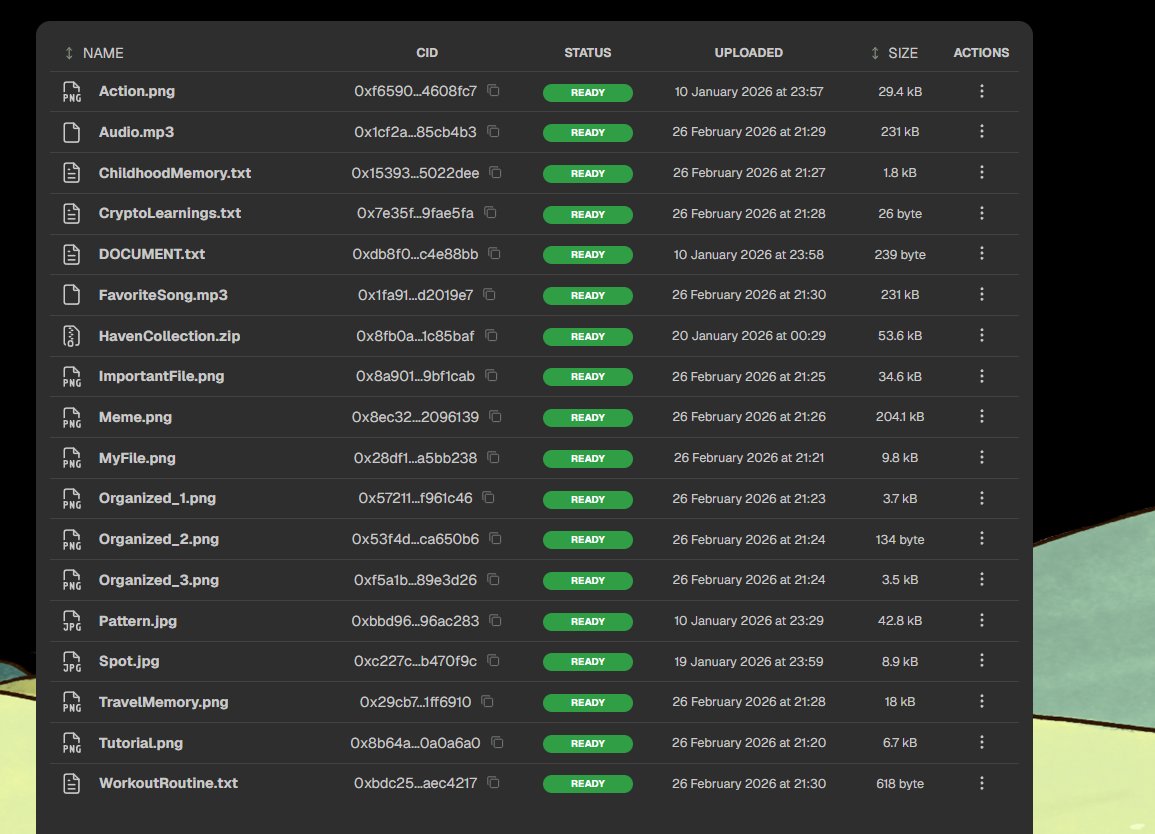Viewport: 1155px width, 834px height.
Task: Click the CID text 0x8fb0a...1c85baf
Action: coord(415,336)
